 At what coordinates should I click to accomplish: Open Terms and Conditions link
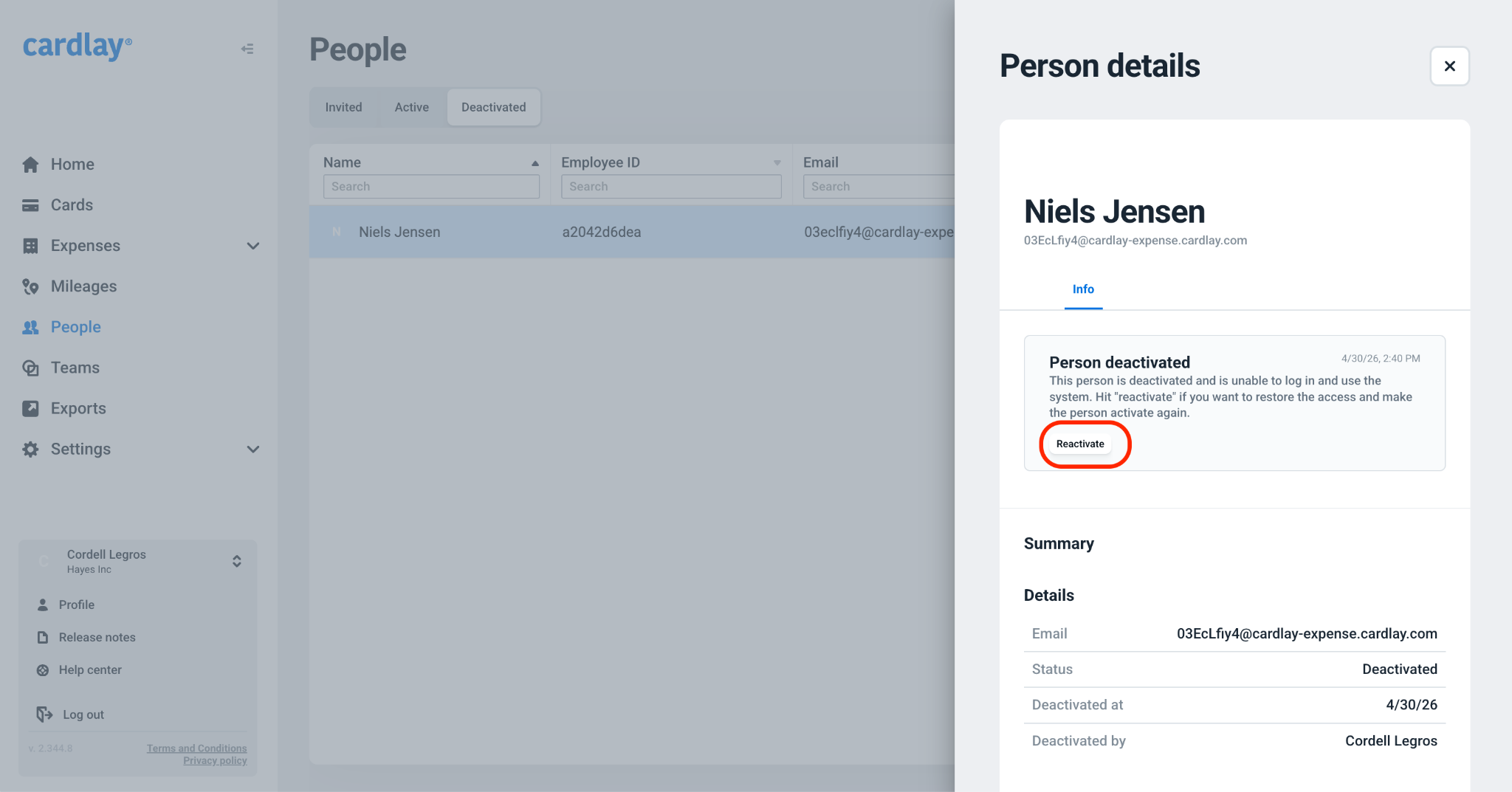point(196,748)
